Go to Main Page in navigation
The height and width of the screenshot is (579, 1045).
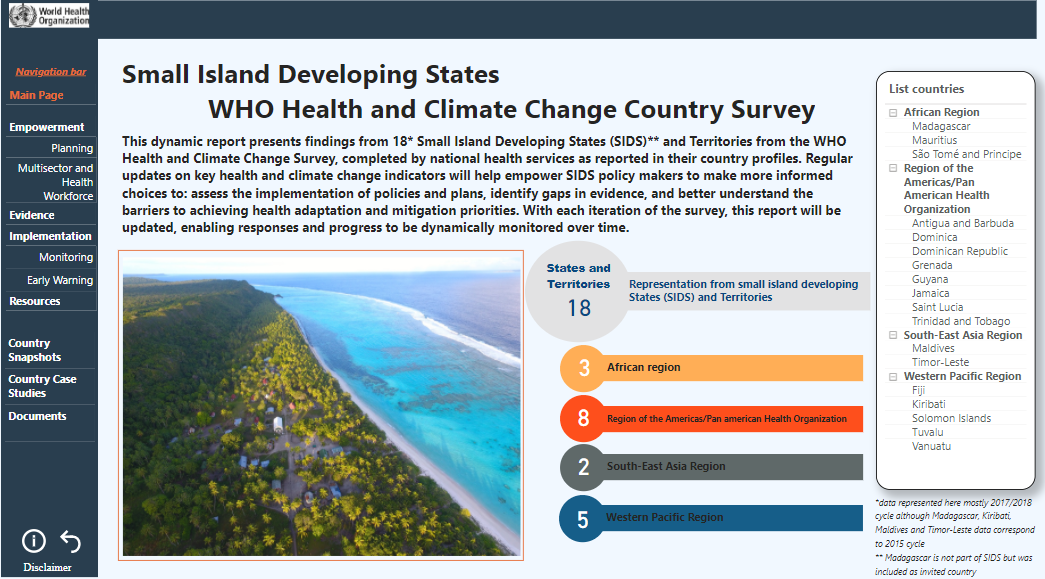(37, 95)
